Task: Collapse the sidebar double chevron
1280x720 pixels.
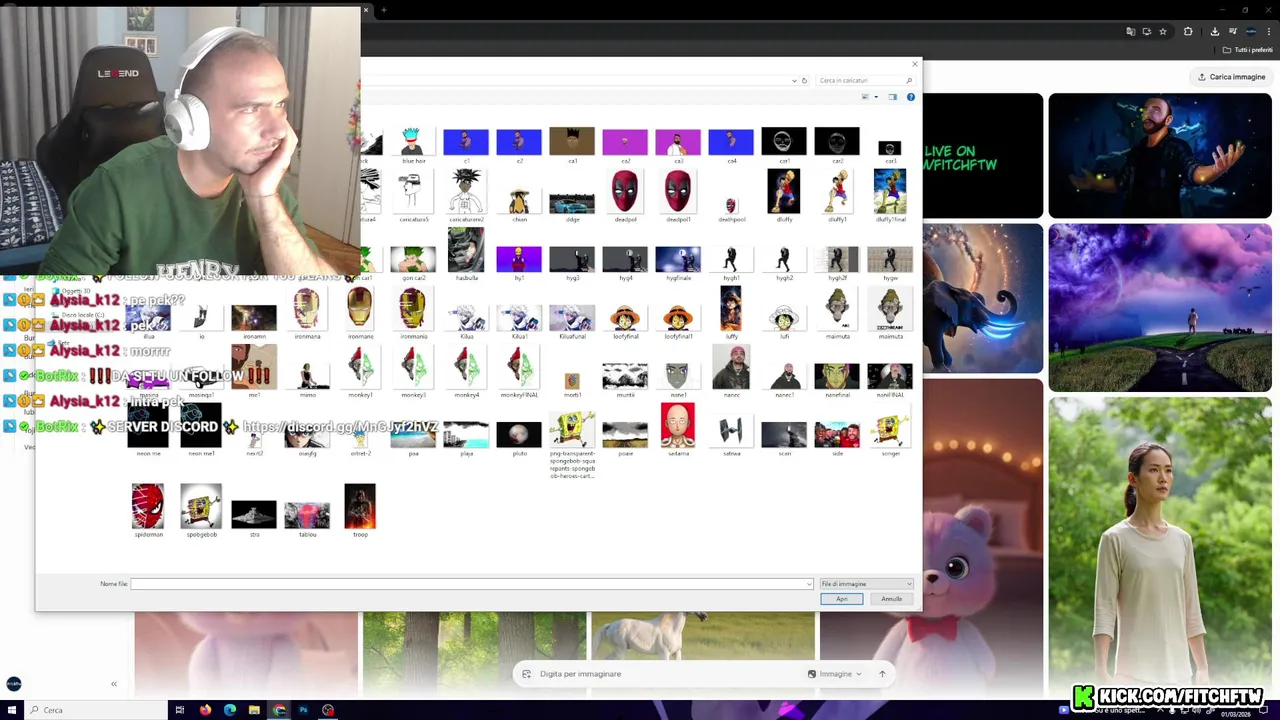Action: pyautogui.click(x=114, y=684)
